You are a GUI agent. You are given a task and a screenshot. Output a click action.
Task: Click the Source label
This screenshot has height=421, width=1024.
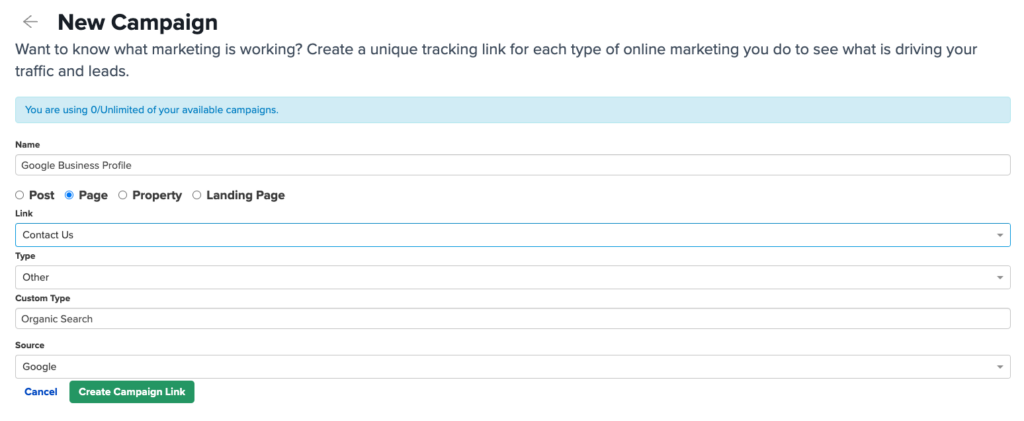pos(30,345)
